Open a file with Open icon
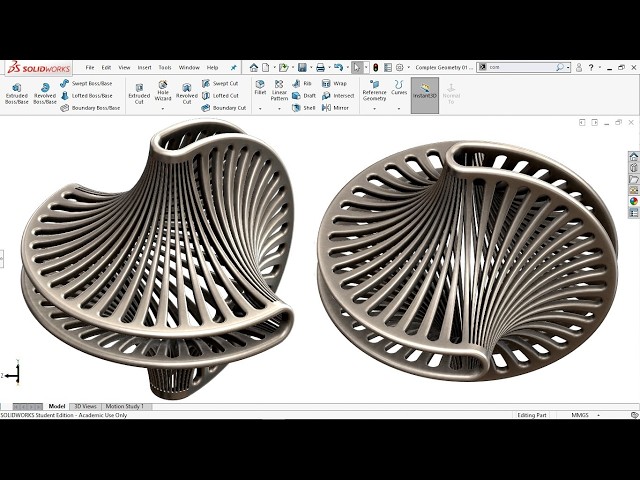 tap(283, 67)
